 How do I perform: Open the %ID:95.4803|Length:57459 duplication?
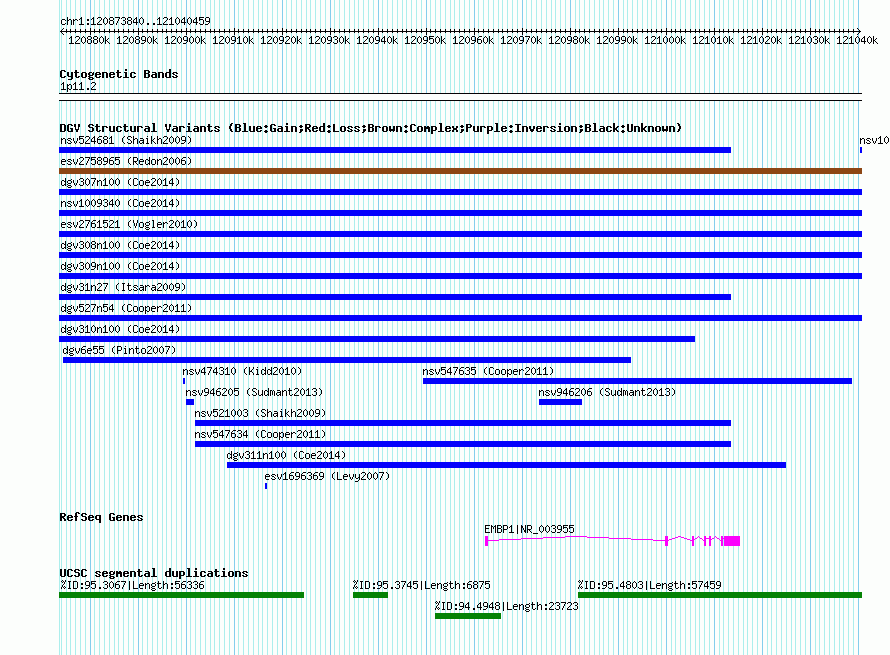tap(649, 585)
